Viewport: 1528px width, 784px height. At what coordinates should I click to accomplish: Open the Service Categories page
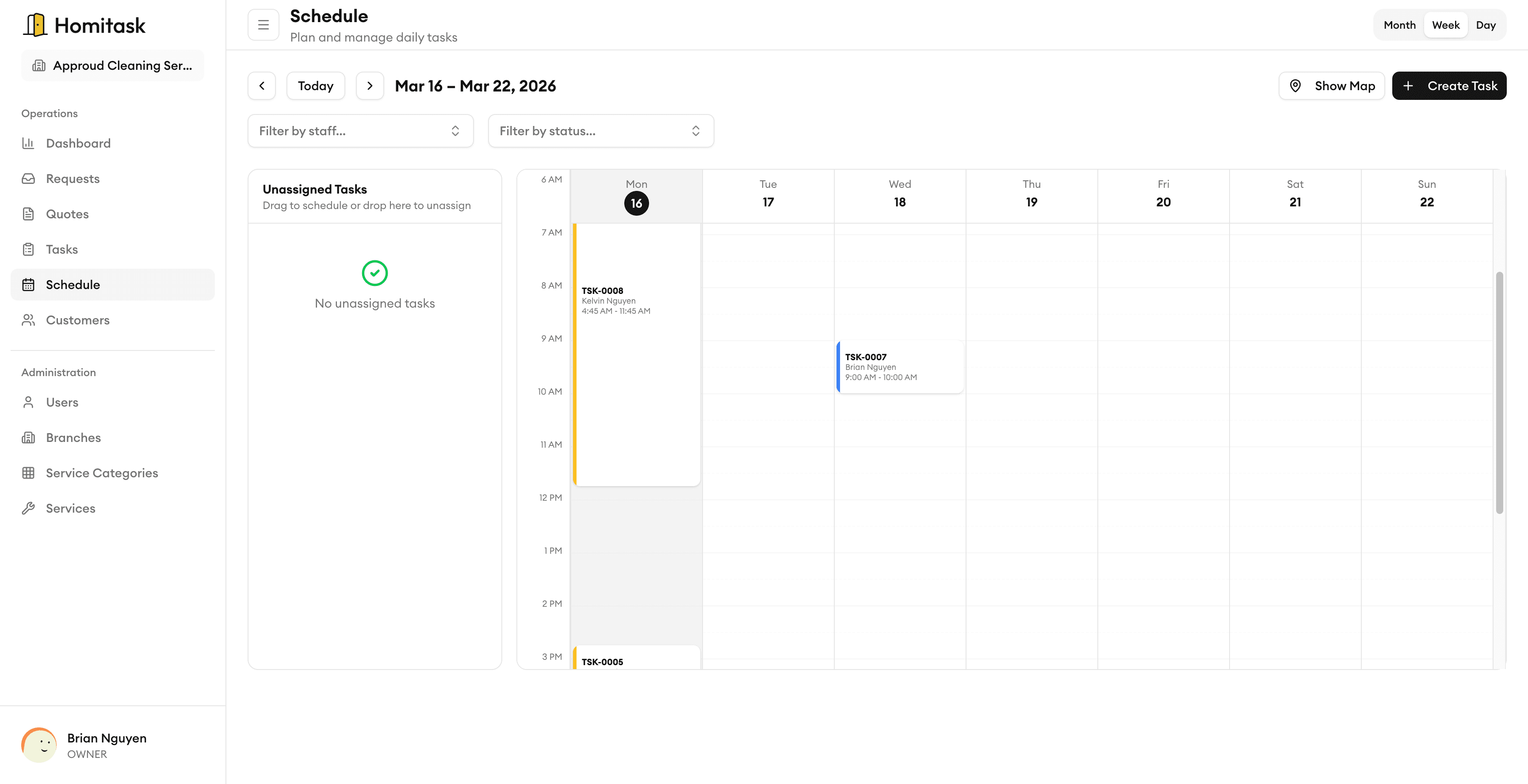(x=101, y=472)
